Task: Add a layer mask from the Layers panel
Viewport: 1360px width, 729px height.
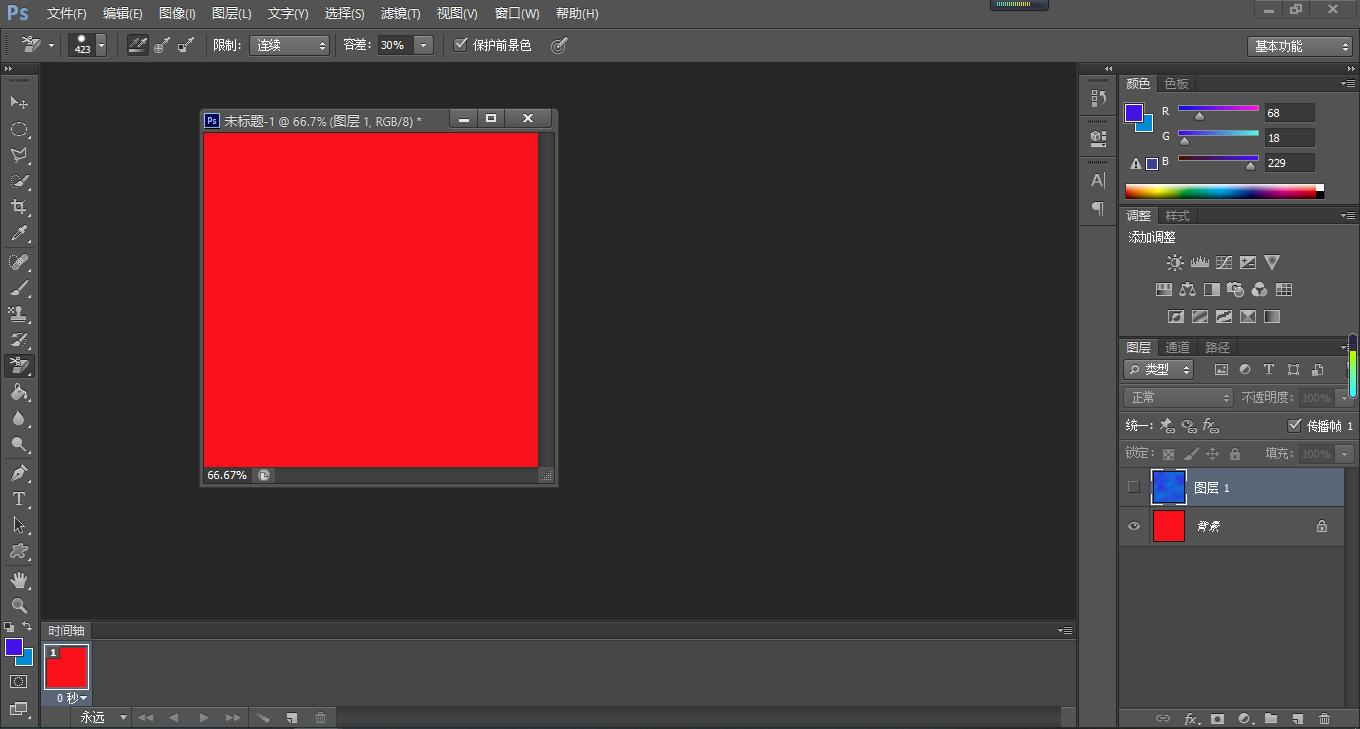Action: tap(1216, 718)
